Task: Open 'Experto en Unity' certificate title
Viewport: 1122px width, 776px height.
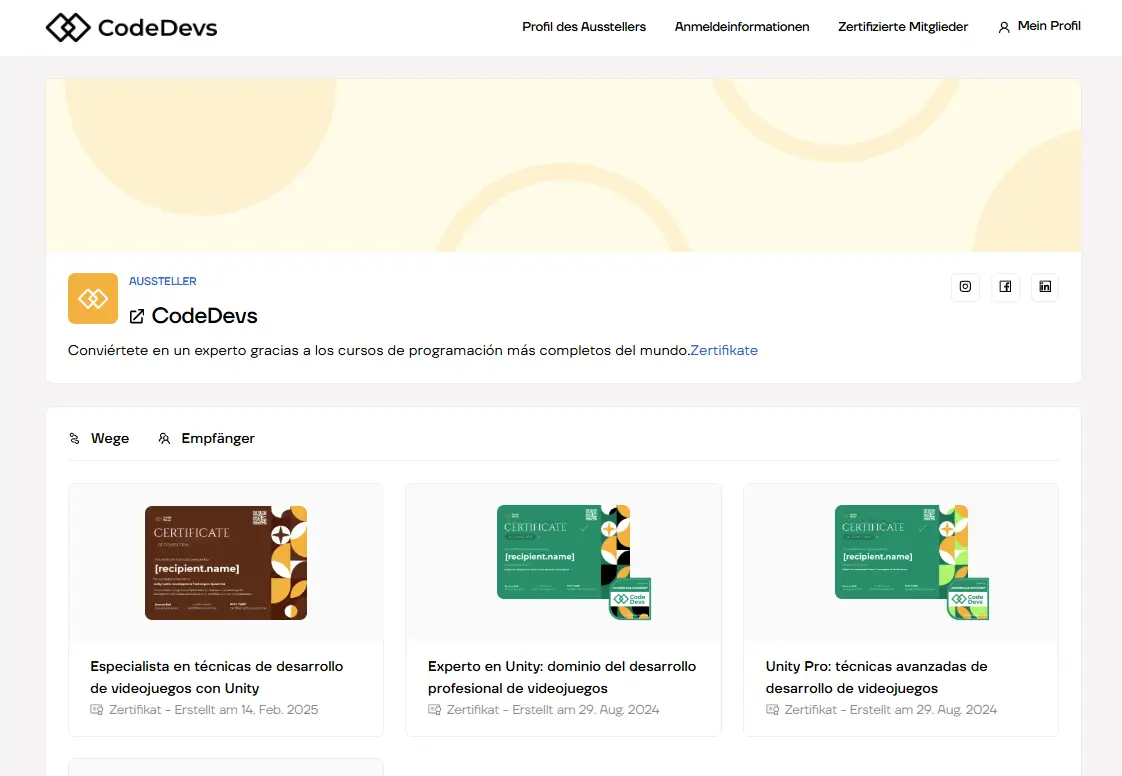Action: pos(562,676)
